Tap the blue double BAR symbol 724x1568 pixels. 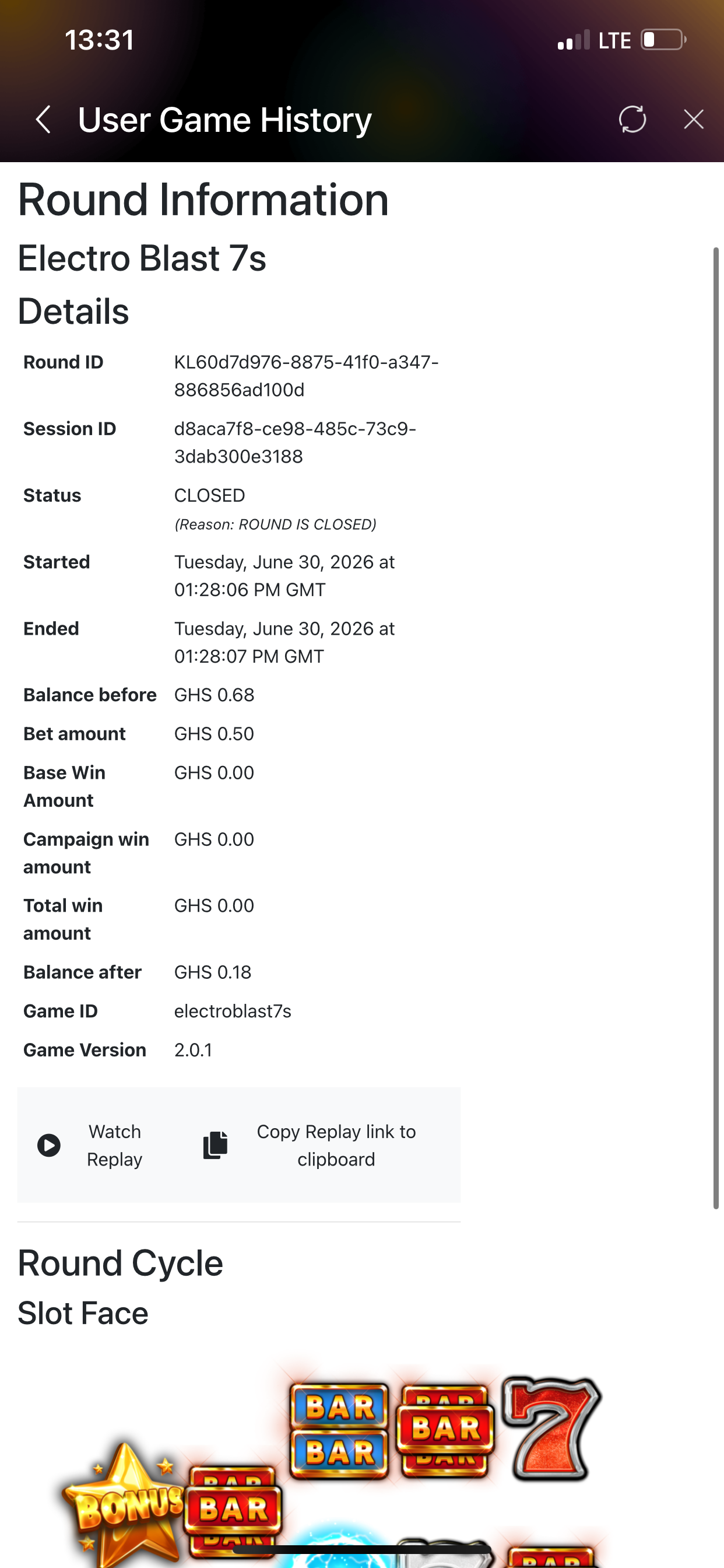tap(339, 1430)
